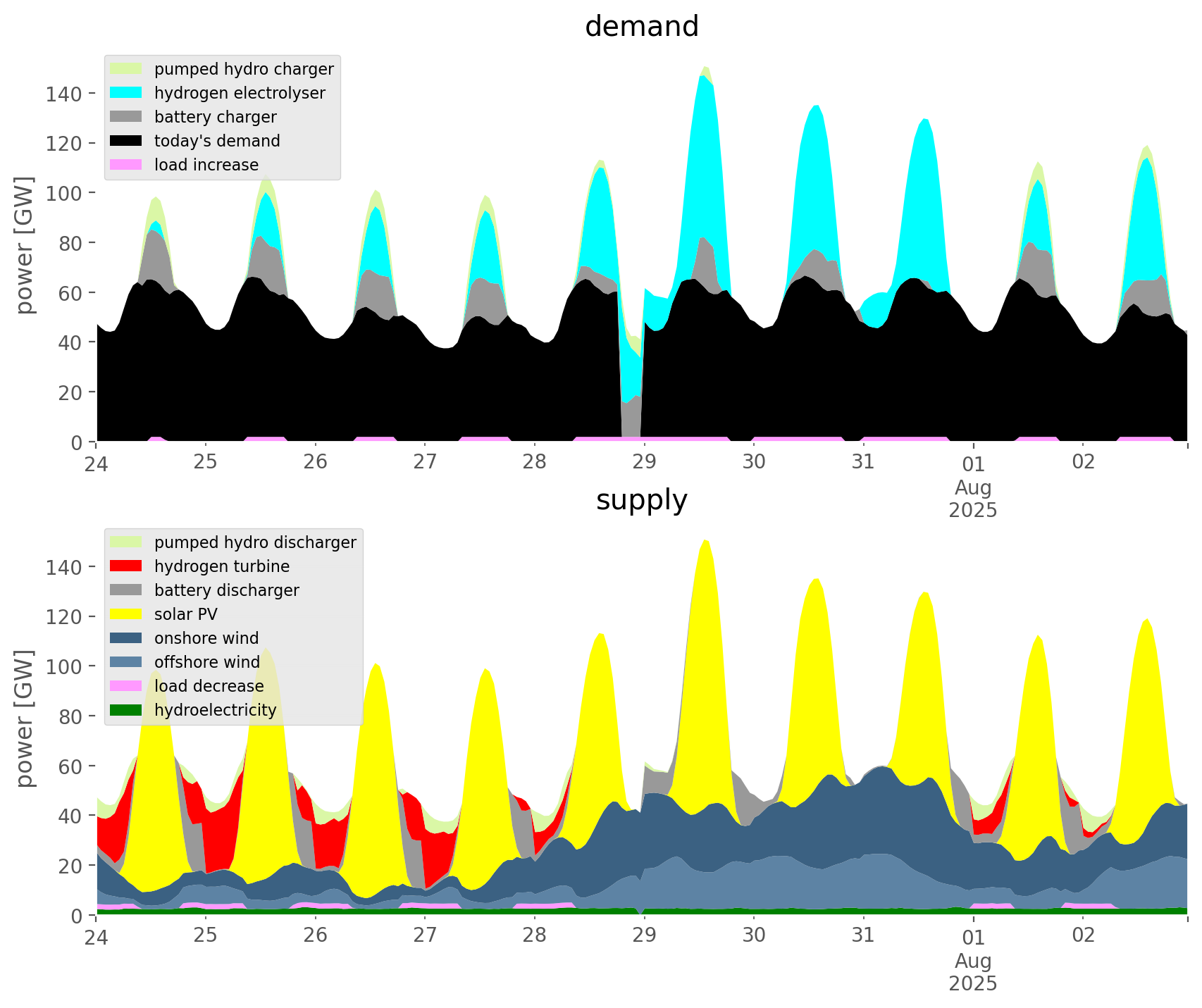Select the battery charger legend label
Image resolution: width=1202 pixels, height=1008 pixels.
215,117
